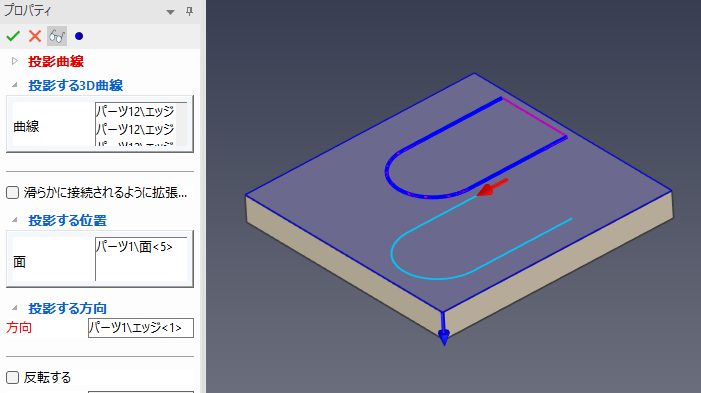Enable 滑らかに接続されるように拡張 checkbox

point(13,193)
